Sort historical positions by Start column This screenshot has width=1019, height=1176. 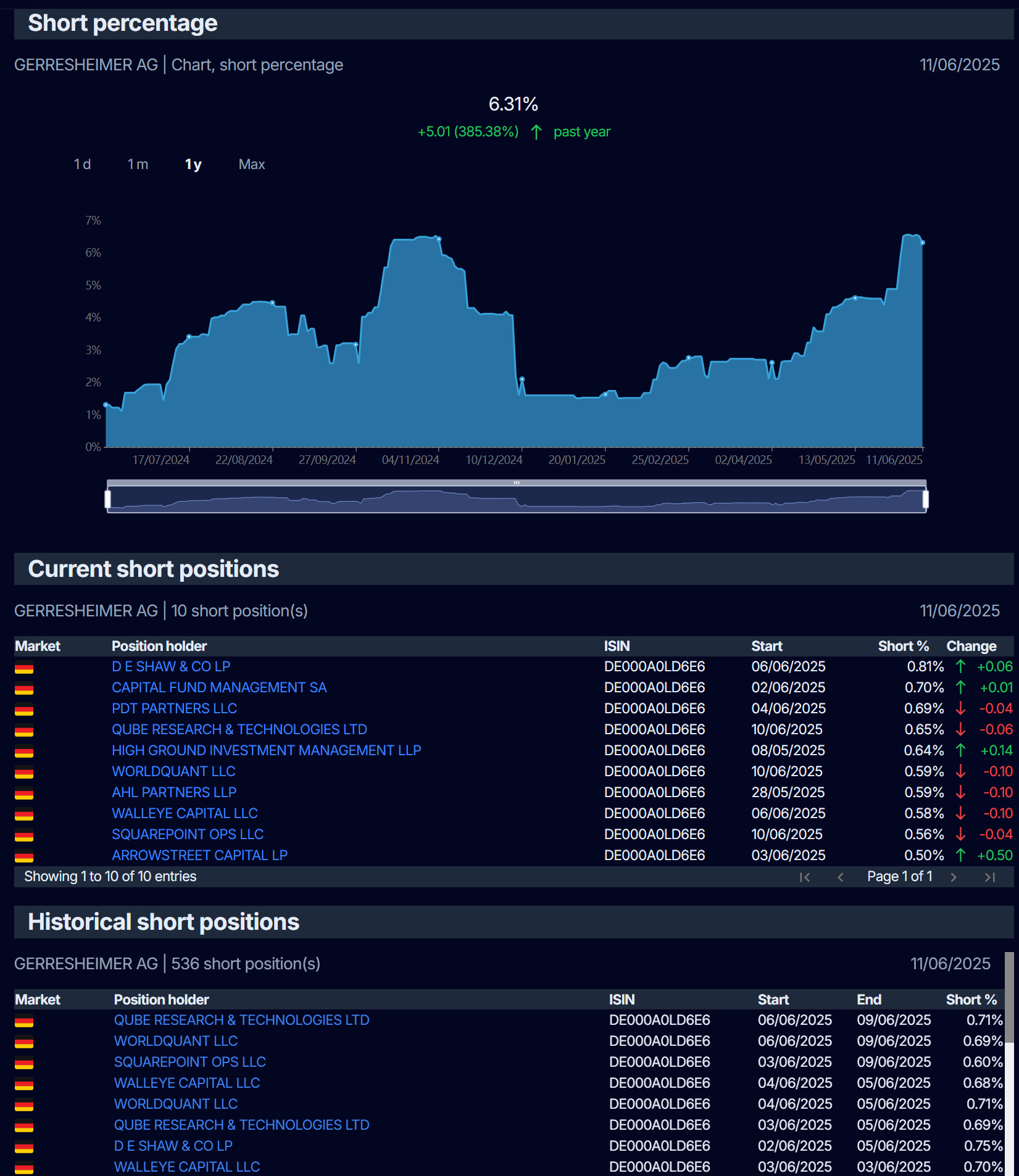coord(773,1000)
